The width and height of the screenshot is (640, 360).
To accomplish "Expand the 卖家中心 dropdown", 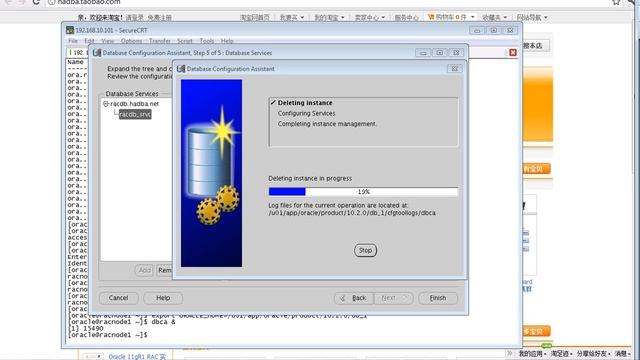I will tap(370, 17).
